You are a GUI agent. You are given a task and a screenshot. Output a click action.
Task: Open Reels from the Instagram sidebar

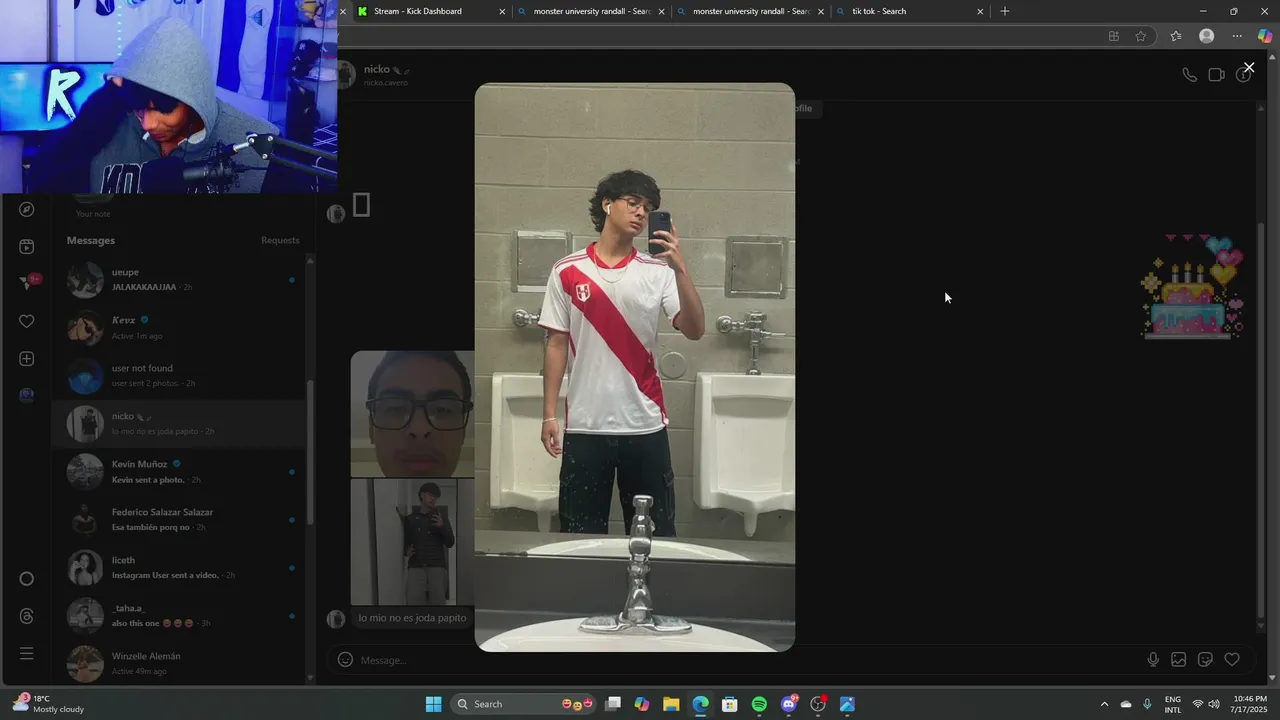click(27, 247)
